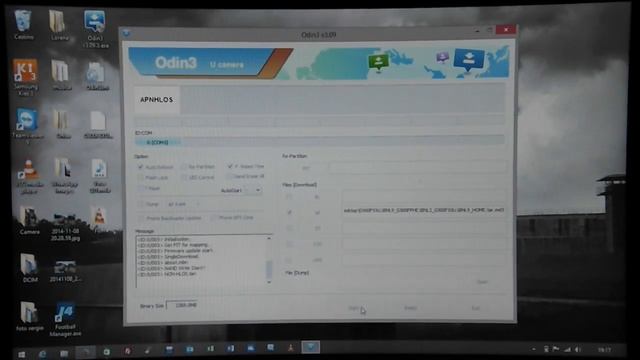Open the Camera folder on desktop
This screenshot has width=640, height=360.
29,220
